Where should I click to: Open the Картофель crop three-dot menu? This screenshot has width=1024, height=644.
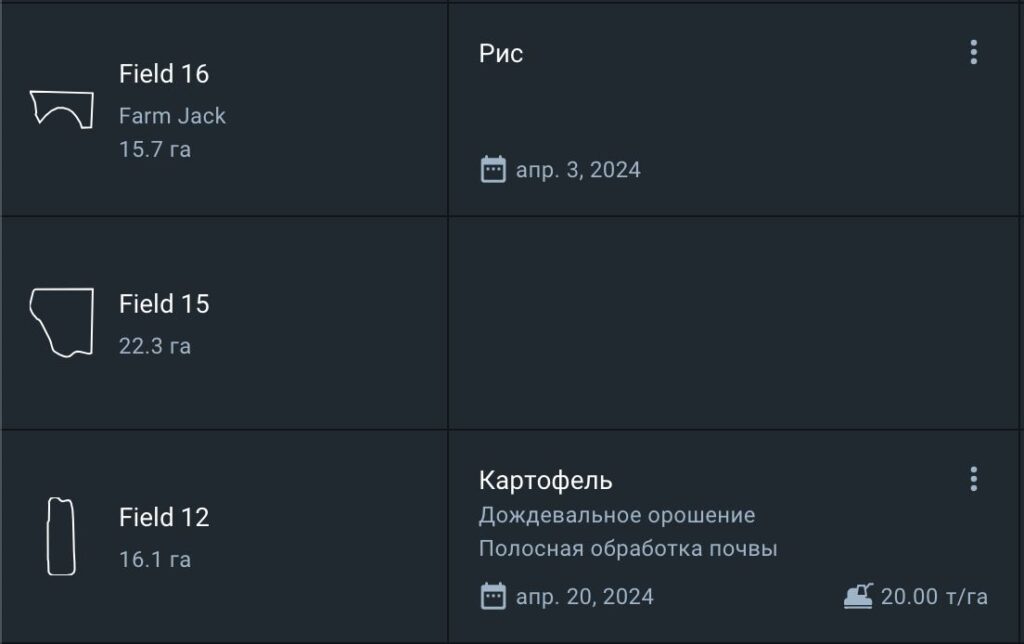click(x=974, y=479)
